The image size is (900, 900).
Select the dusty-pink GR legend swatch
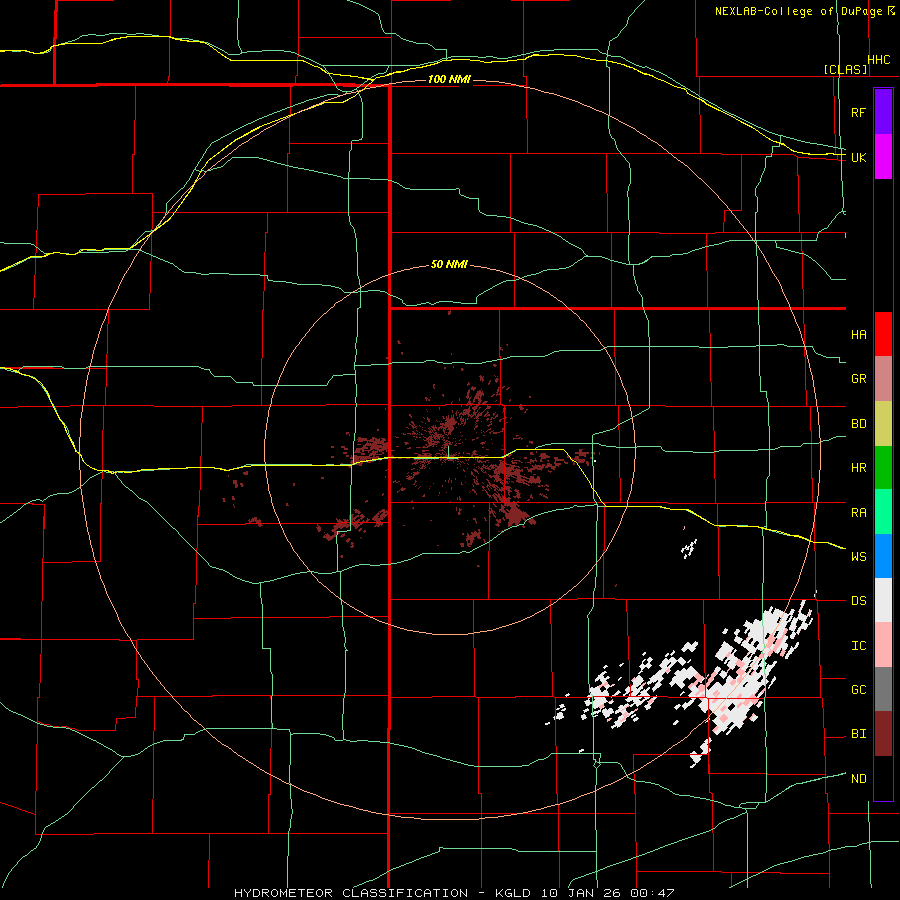tap(883, 379)
